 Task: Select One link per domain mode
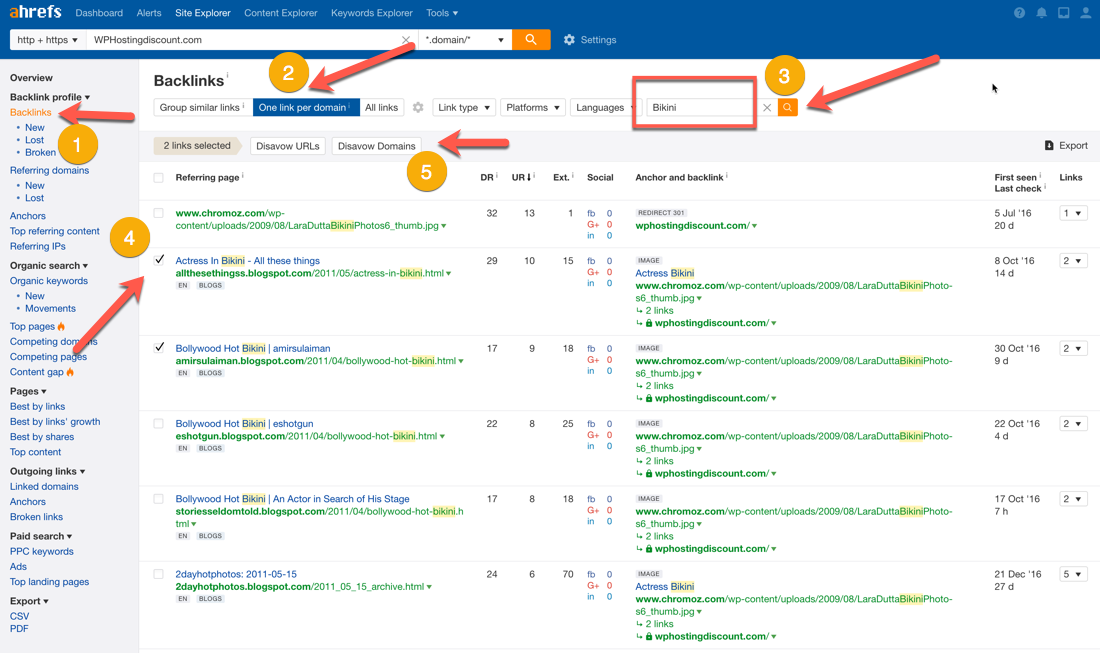(x=306, y=107)
